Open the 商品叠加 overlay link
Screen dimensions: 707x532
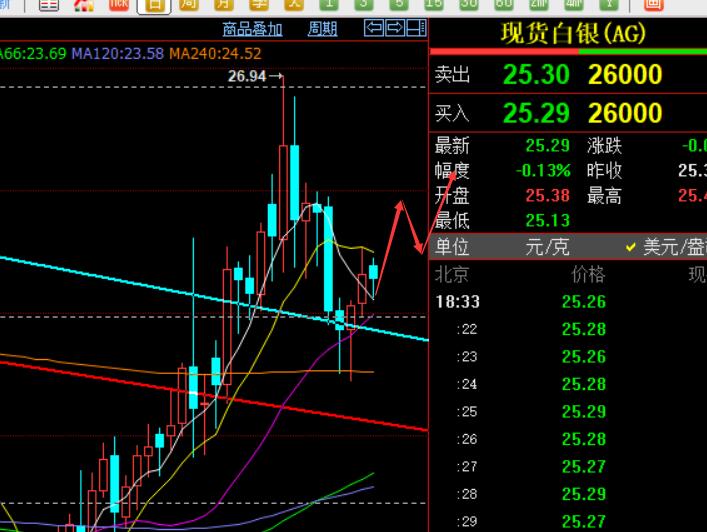tap(252, 29)
